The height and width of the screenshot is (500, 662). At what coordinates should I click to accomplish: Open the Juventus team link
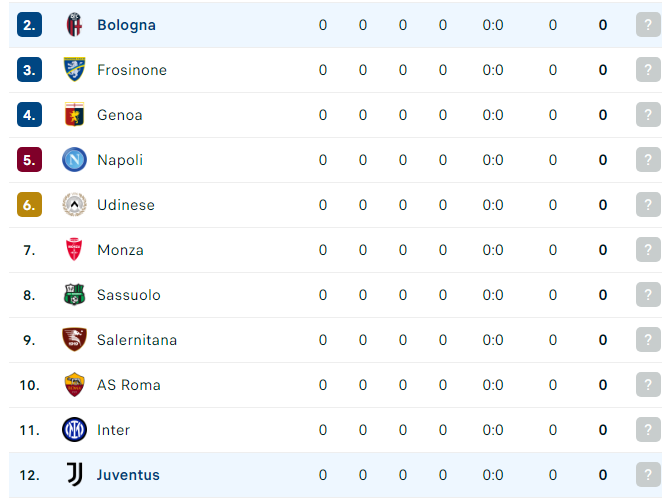[x=128, y=475]
